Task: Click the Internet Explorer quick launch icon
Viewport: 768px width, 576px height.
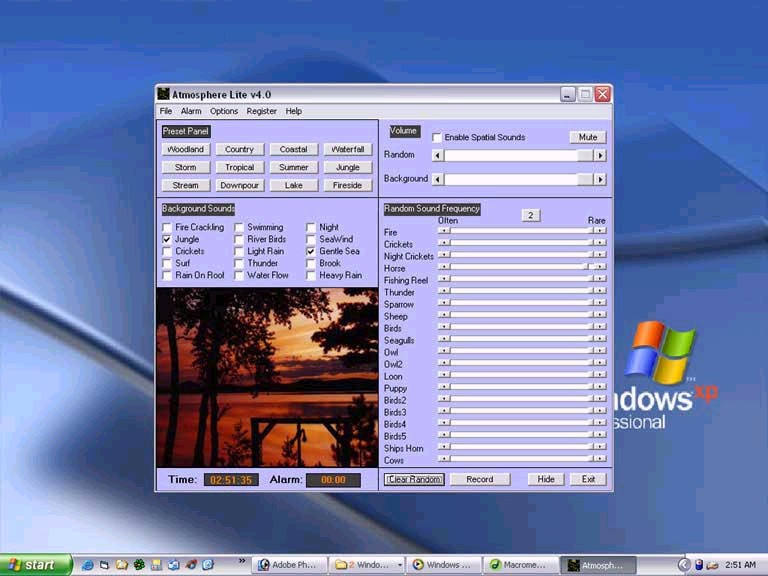Action: [x=87, y=565]
